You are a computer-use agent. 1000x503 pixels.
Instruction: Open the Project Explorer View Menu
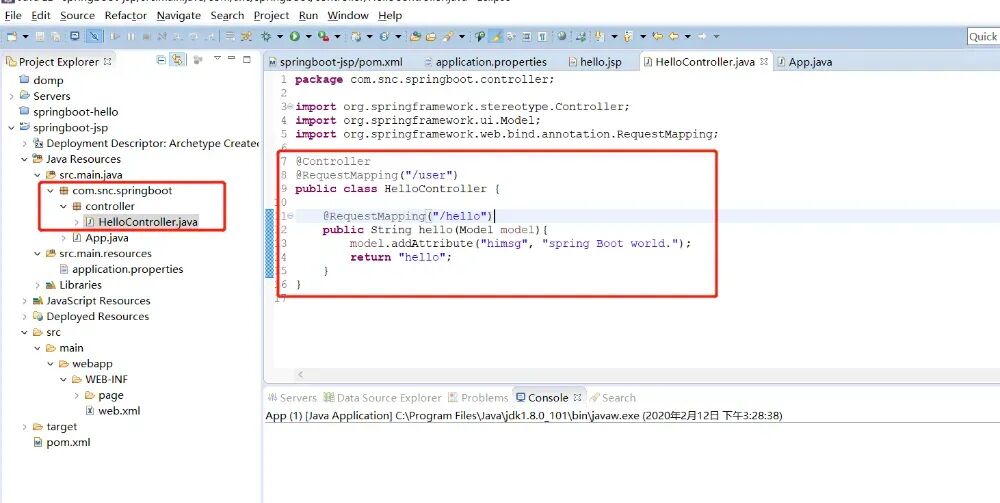(x=217, y=58)
